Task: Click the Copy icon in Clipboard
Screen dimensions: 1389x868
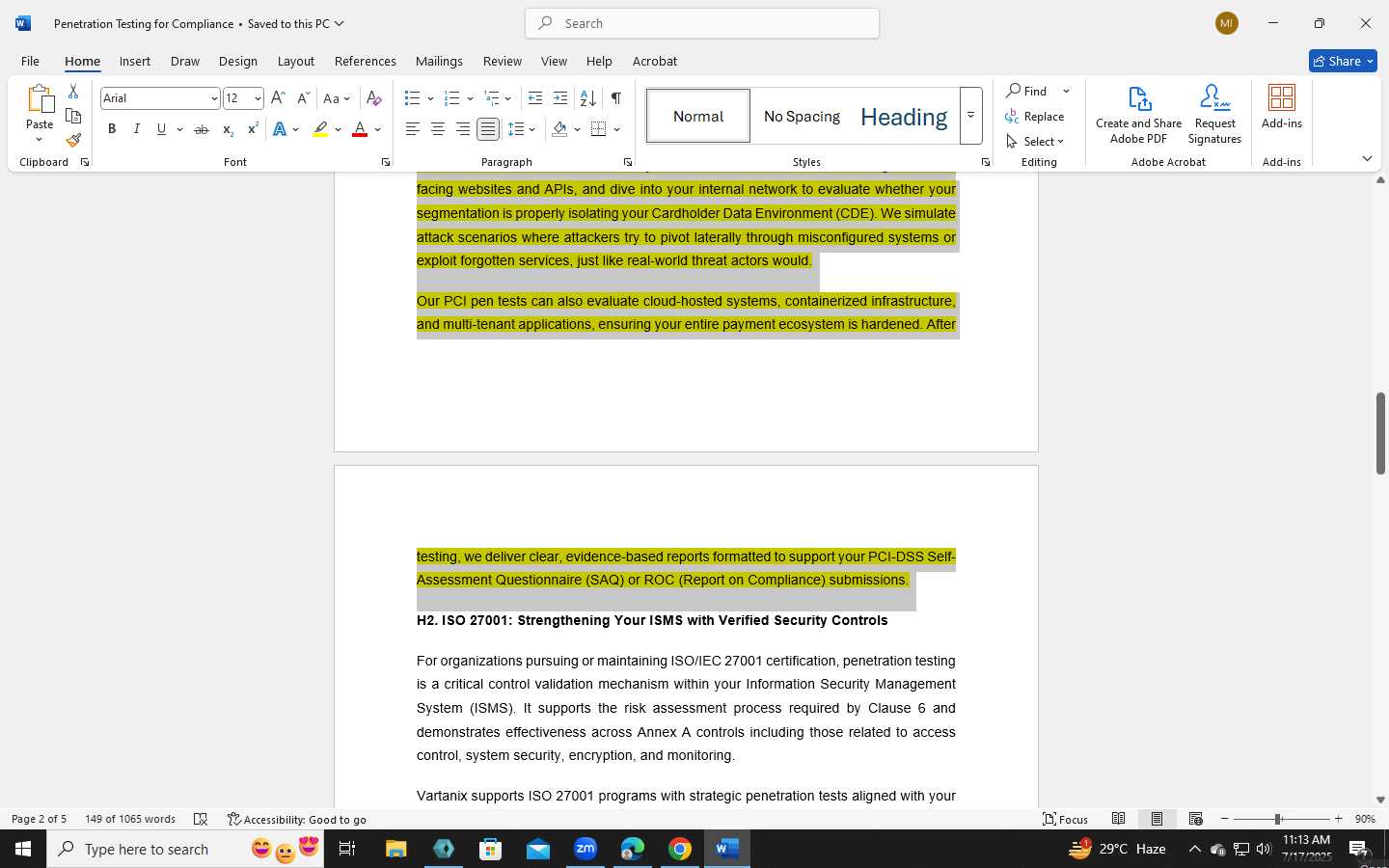Action: coord(73,116)
